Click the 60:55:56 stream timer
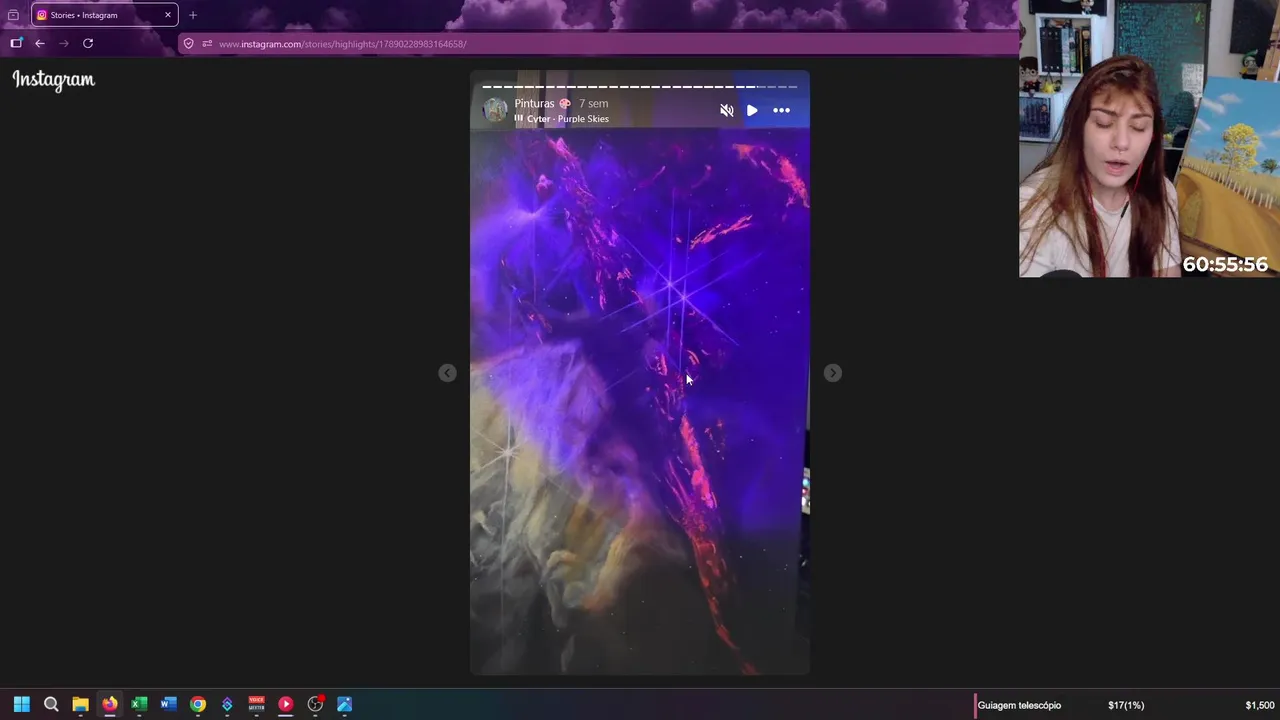This screenshot has height=720, width=1280. click(x=1225, y=264)
